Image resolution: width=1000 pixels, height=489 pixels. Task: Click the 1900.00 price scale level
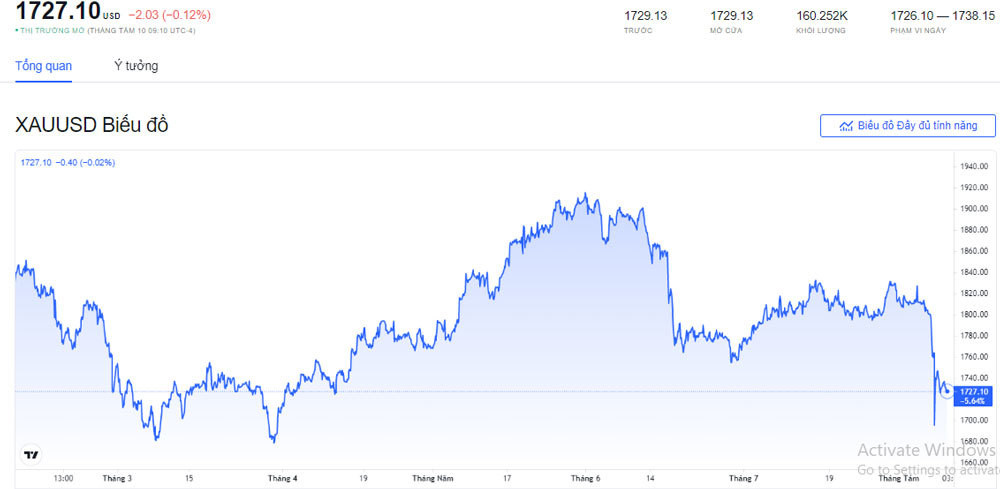(x=974, y=209)
